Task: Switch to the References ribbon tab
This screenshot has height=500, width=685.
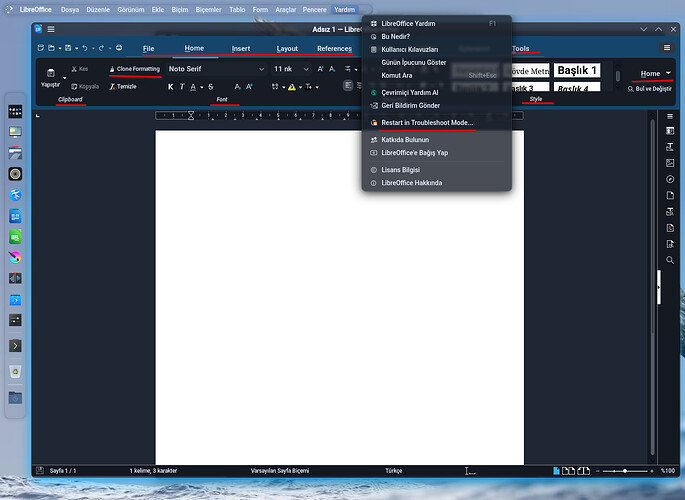Action: pyautogui.click(x=334, y=48)
